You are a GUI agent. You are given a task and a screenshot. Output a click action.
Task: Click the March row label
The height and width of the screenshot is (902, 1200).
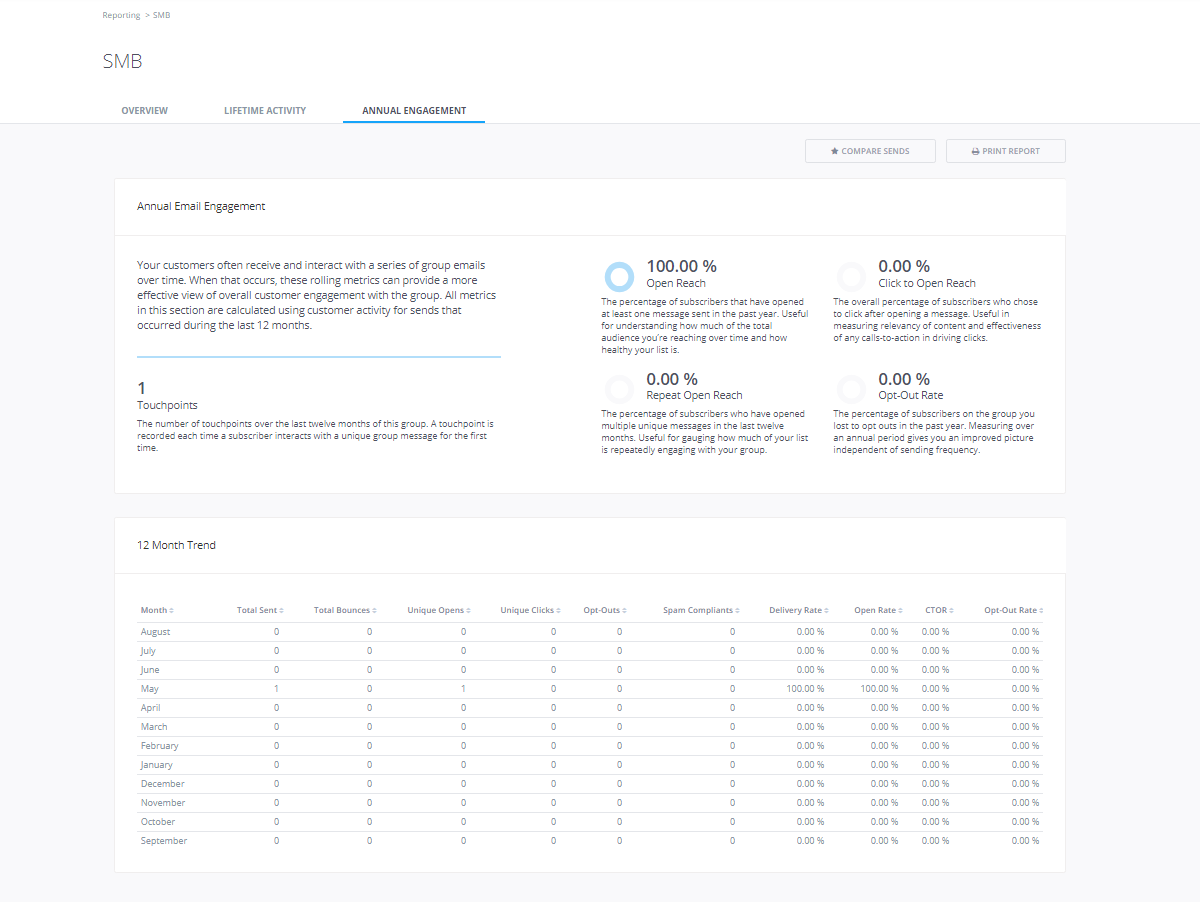click(154, 727)
